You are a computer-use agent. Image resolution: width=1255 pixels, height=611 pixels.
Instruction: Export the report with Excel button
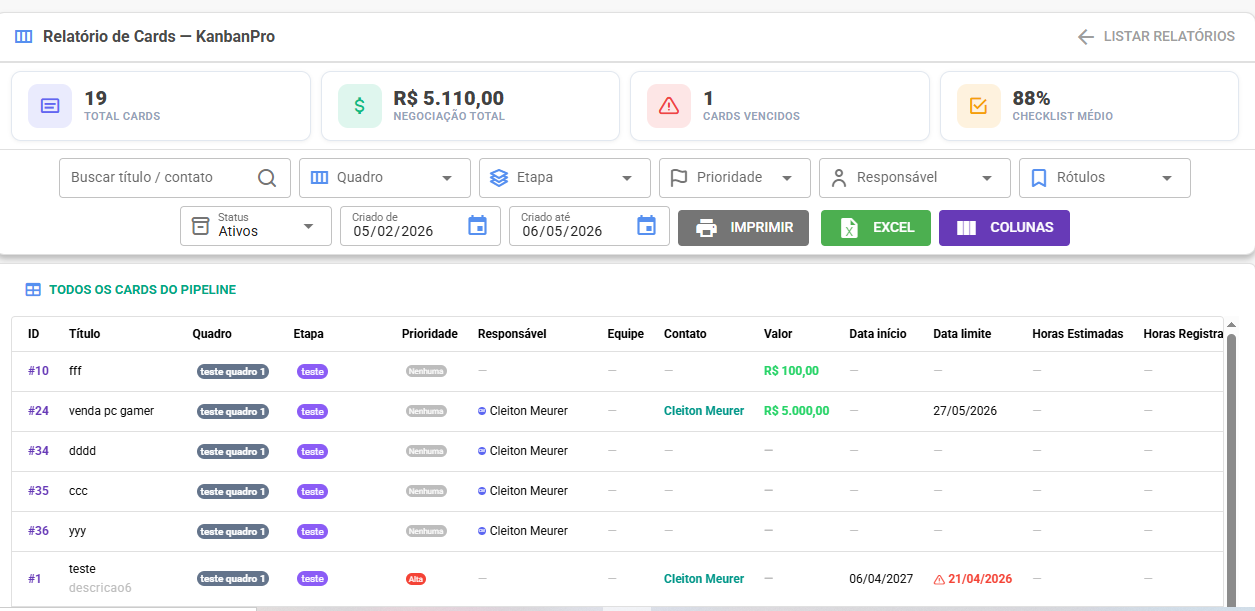[876, 228]
